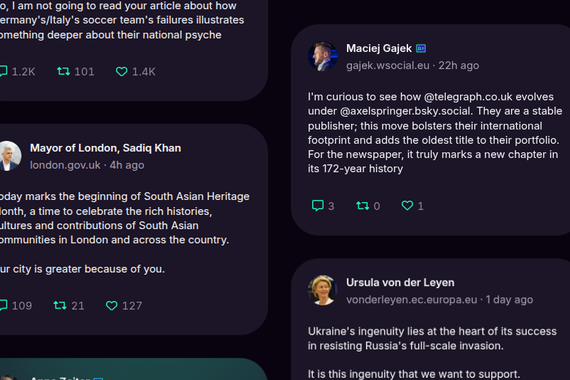
Task: Open Sadiq Khan's profile avatar
Action: coord(10,156)
